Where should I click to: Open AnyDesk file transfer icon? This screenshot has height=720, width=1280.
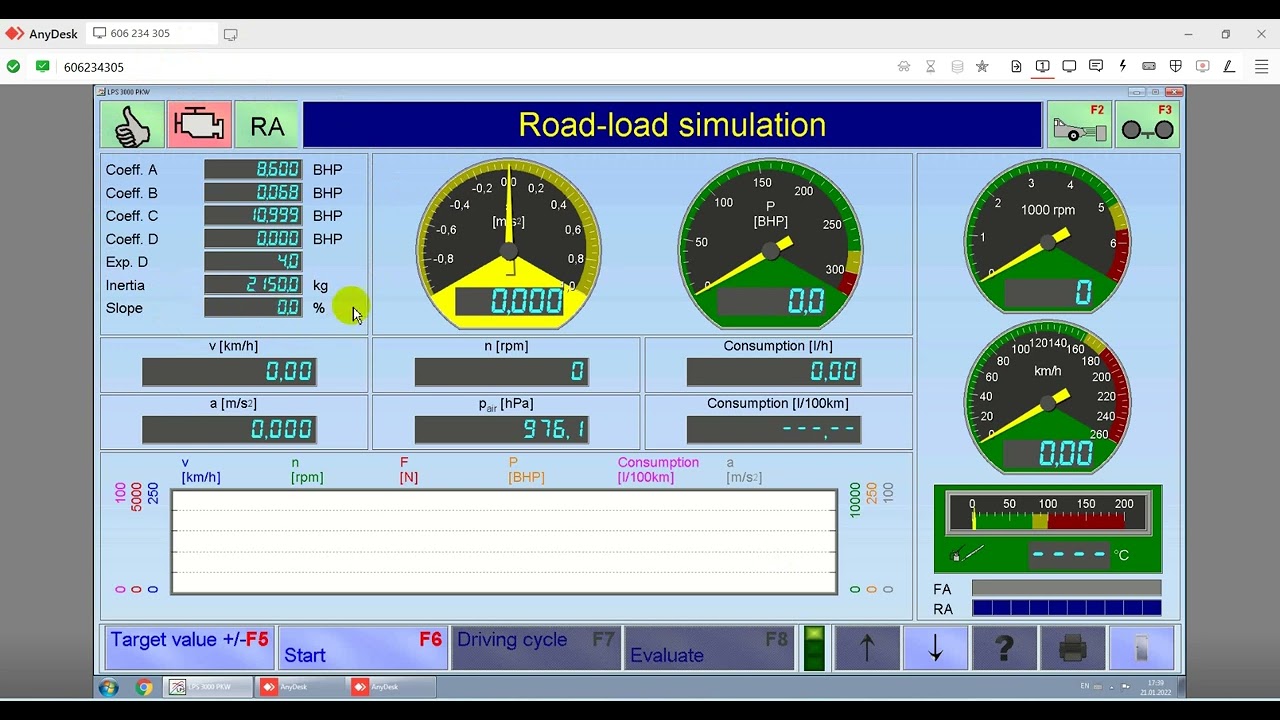1016,66
